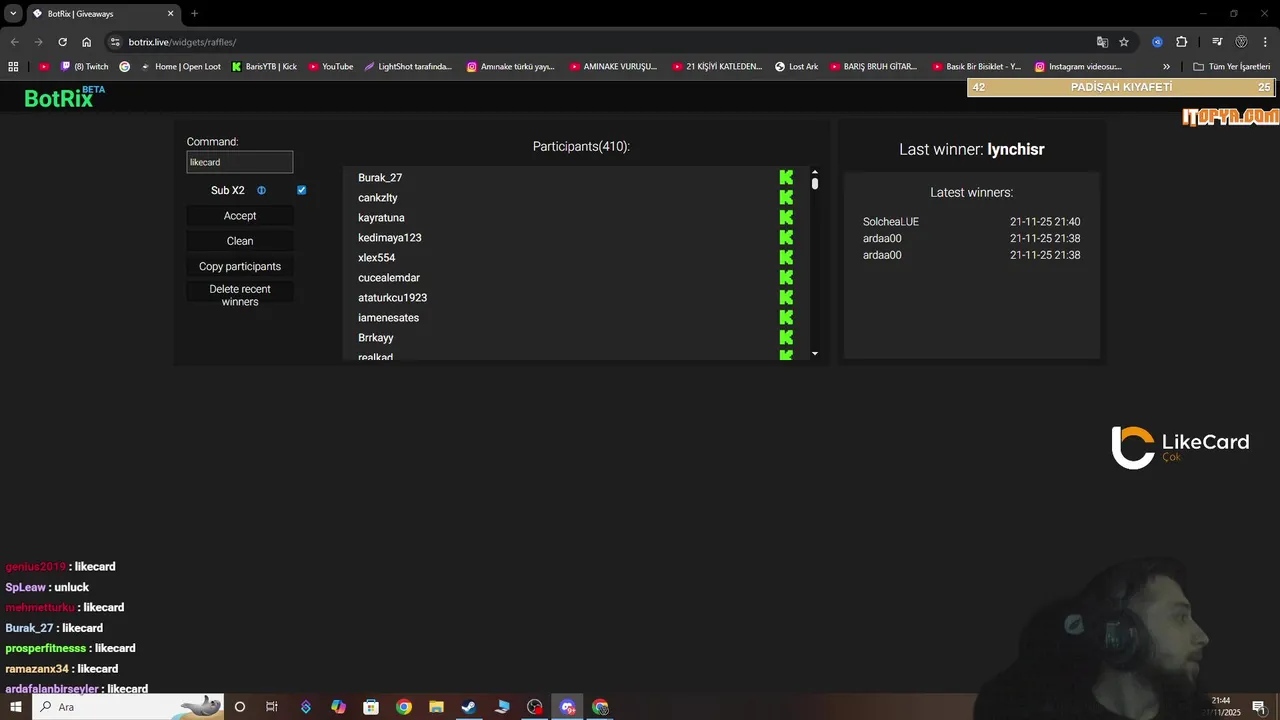Screen dimensions: 1280x720
Task: Open the translate page icon
Action: pyautogui.click(x=1102, y=42)
